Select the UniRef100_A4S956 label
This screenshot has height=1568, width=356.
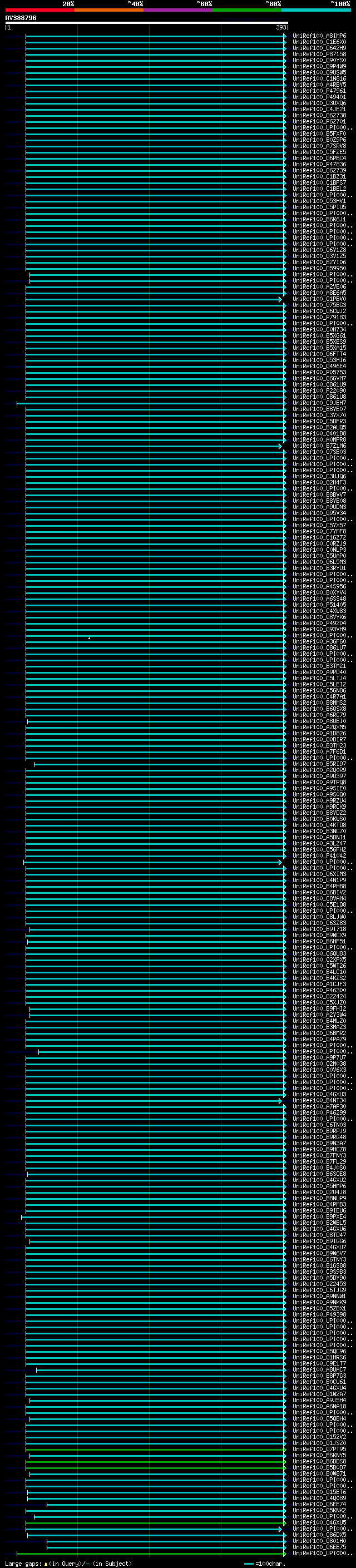[319, 587]
